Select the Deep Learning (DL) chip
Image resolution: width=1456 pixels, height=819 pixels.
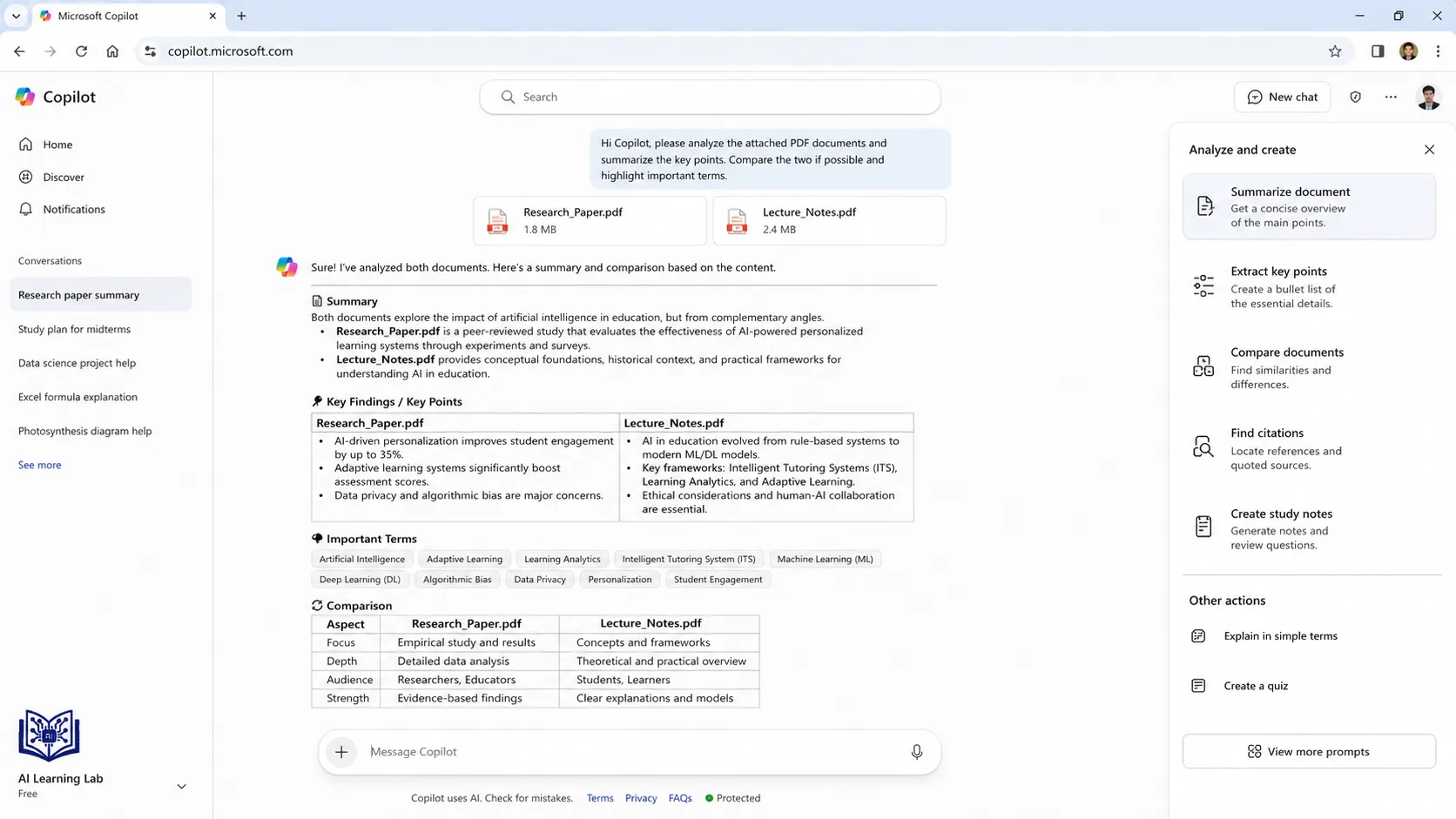[360, 580]
